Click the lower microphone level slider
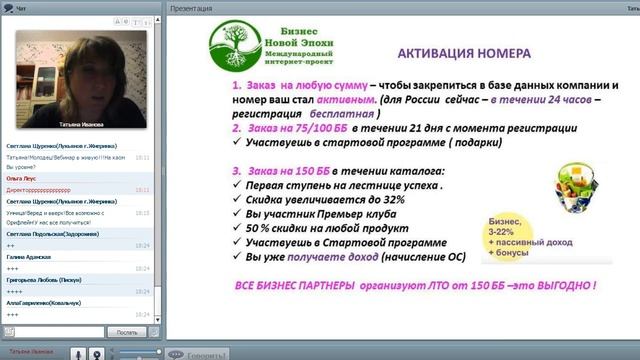 139,358
